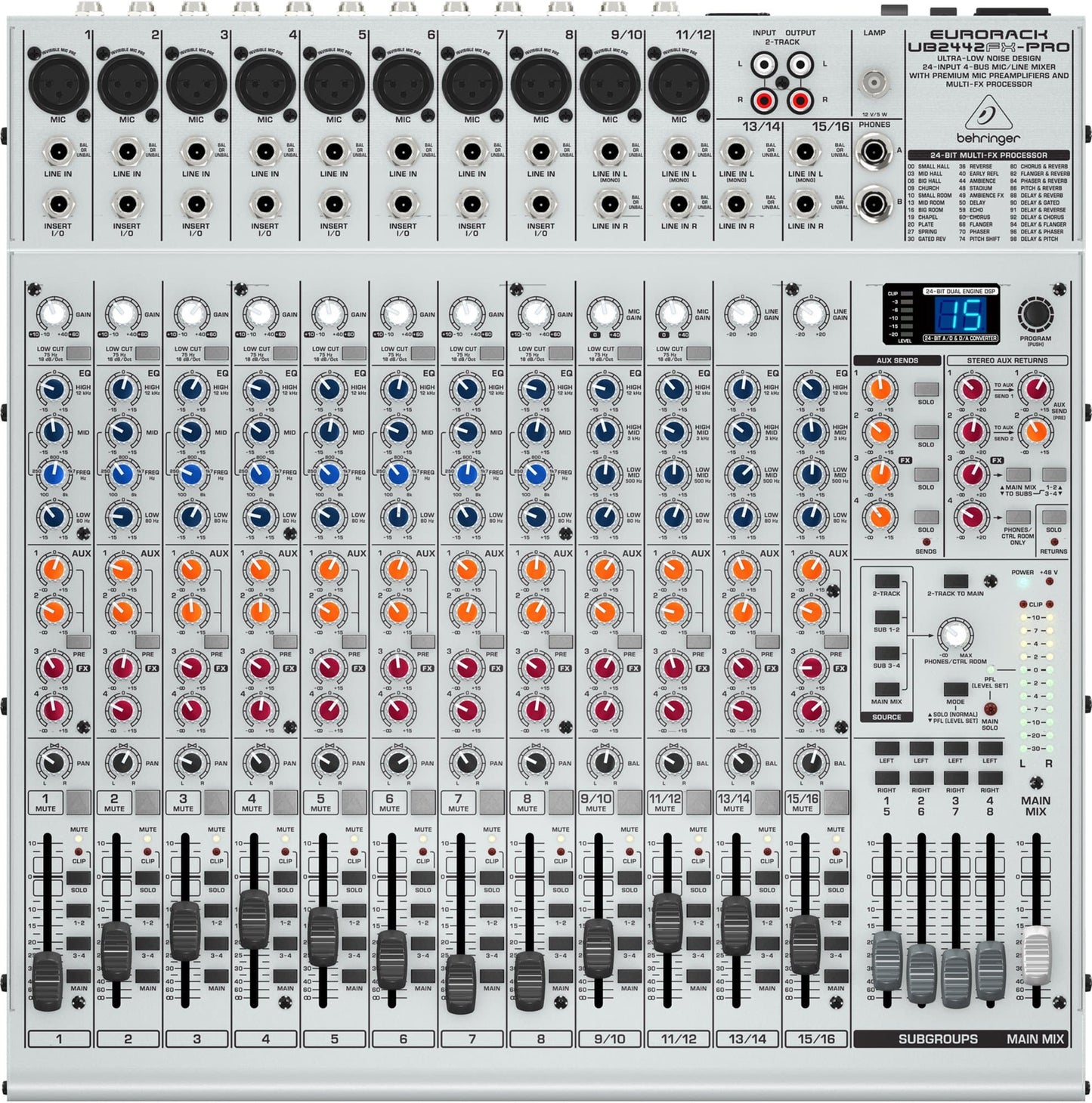Select the channel 5 MIC XLR socket
This screenshot has height=1103, width=1092.
(334, 83)
